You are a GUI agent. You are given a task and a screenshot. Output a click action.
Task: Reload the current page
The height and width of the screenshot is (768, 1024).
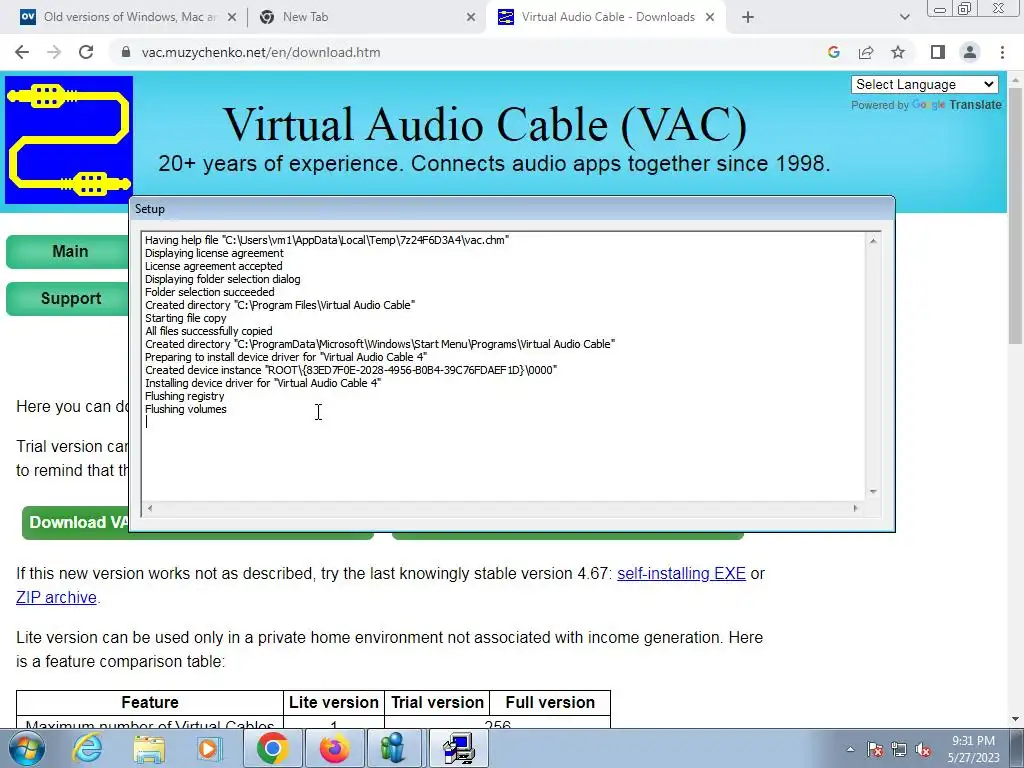pyautogui.click(x=86, y=52)
